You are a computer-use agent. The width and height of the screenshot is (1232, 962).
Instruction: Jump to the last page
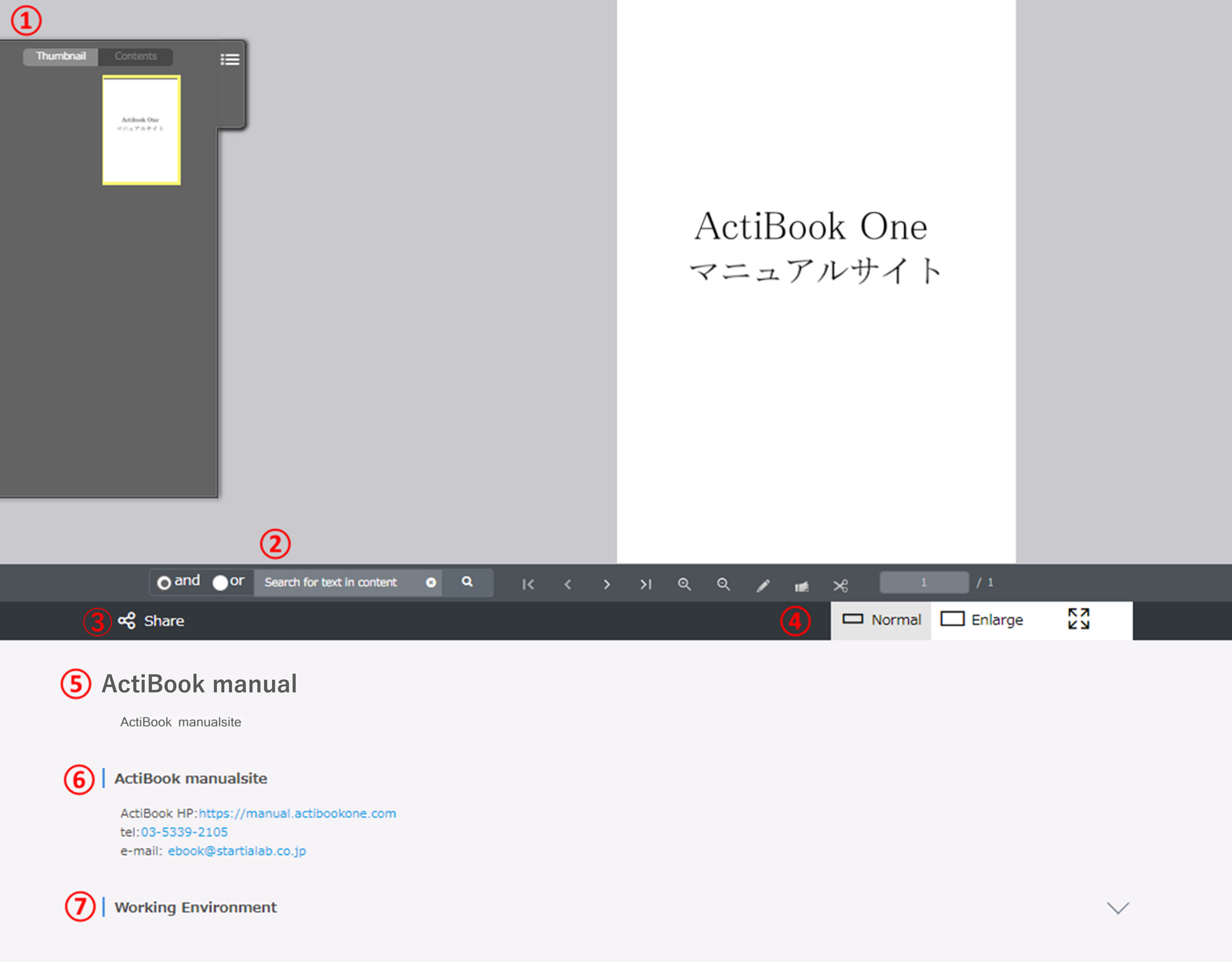(646, 584)
